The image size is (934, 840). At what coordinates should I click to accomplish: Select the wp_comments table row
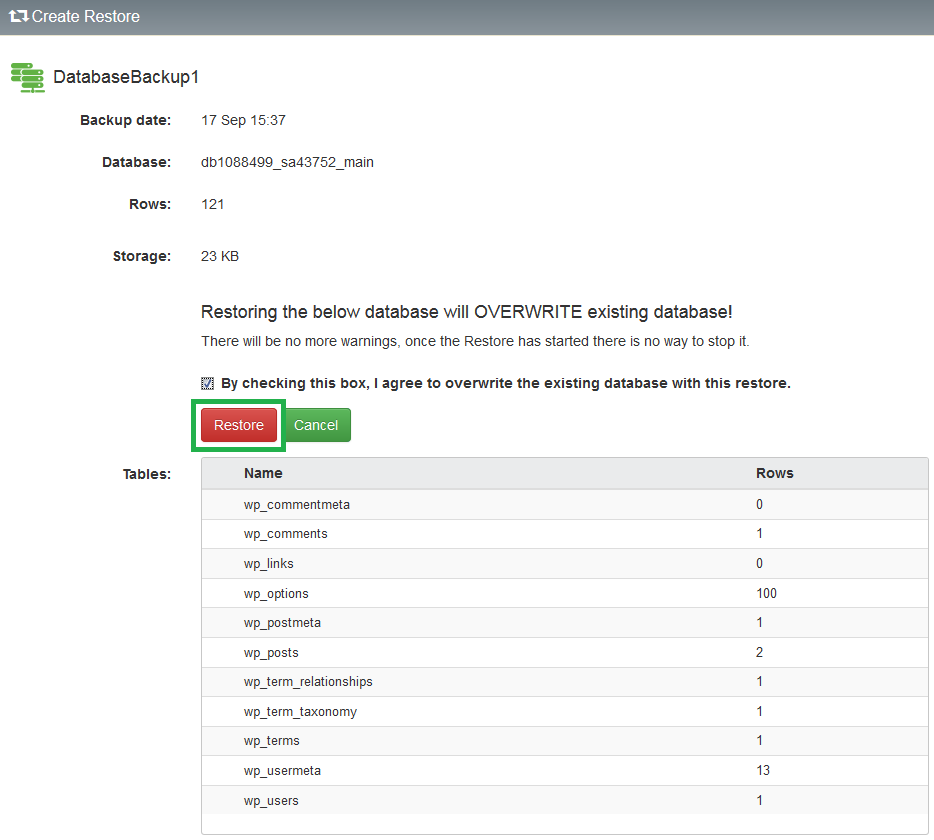565,534
